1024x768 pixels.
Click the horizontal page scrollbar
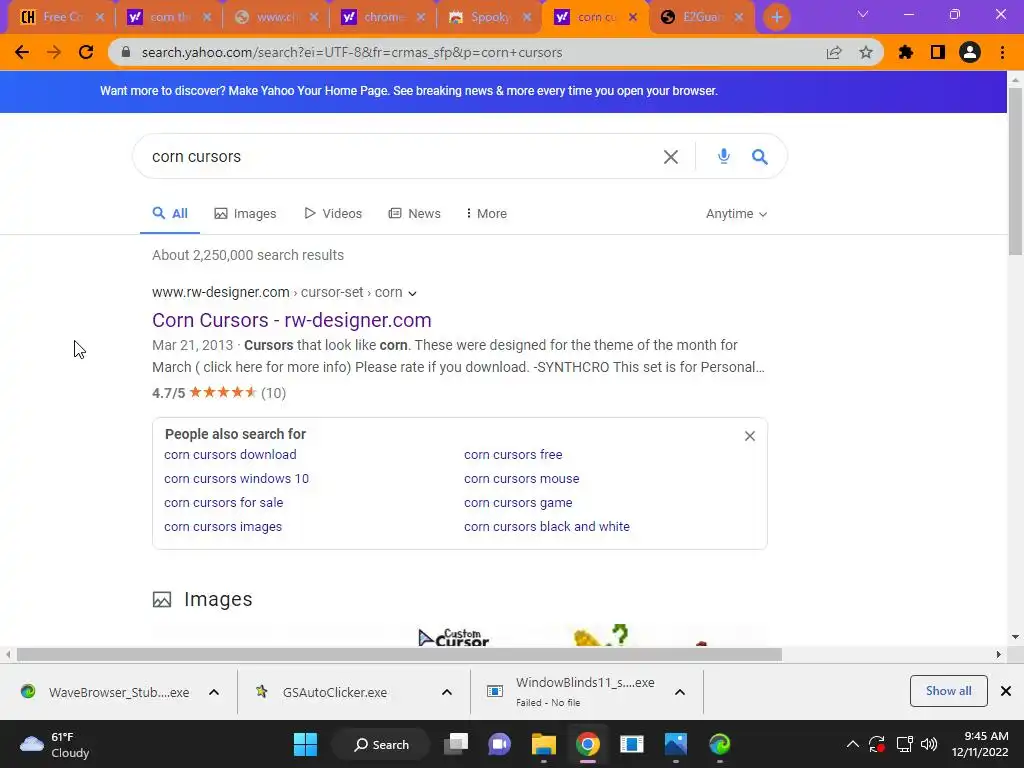pos(399,654)
